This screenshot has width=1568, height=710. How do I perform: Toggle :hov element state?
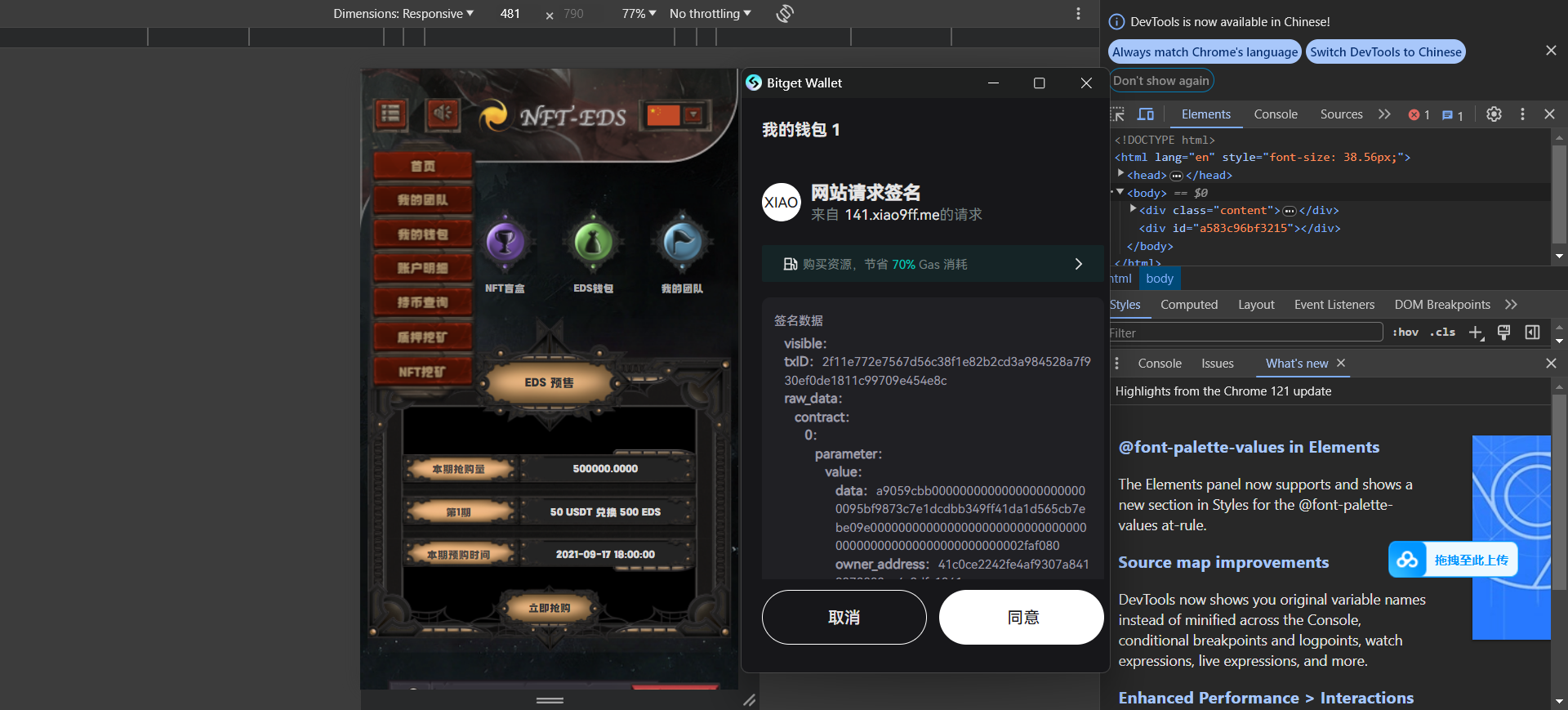pos(1405,333)
